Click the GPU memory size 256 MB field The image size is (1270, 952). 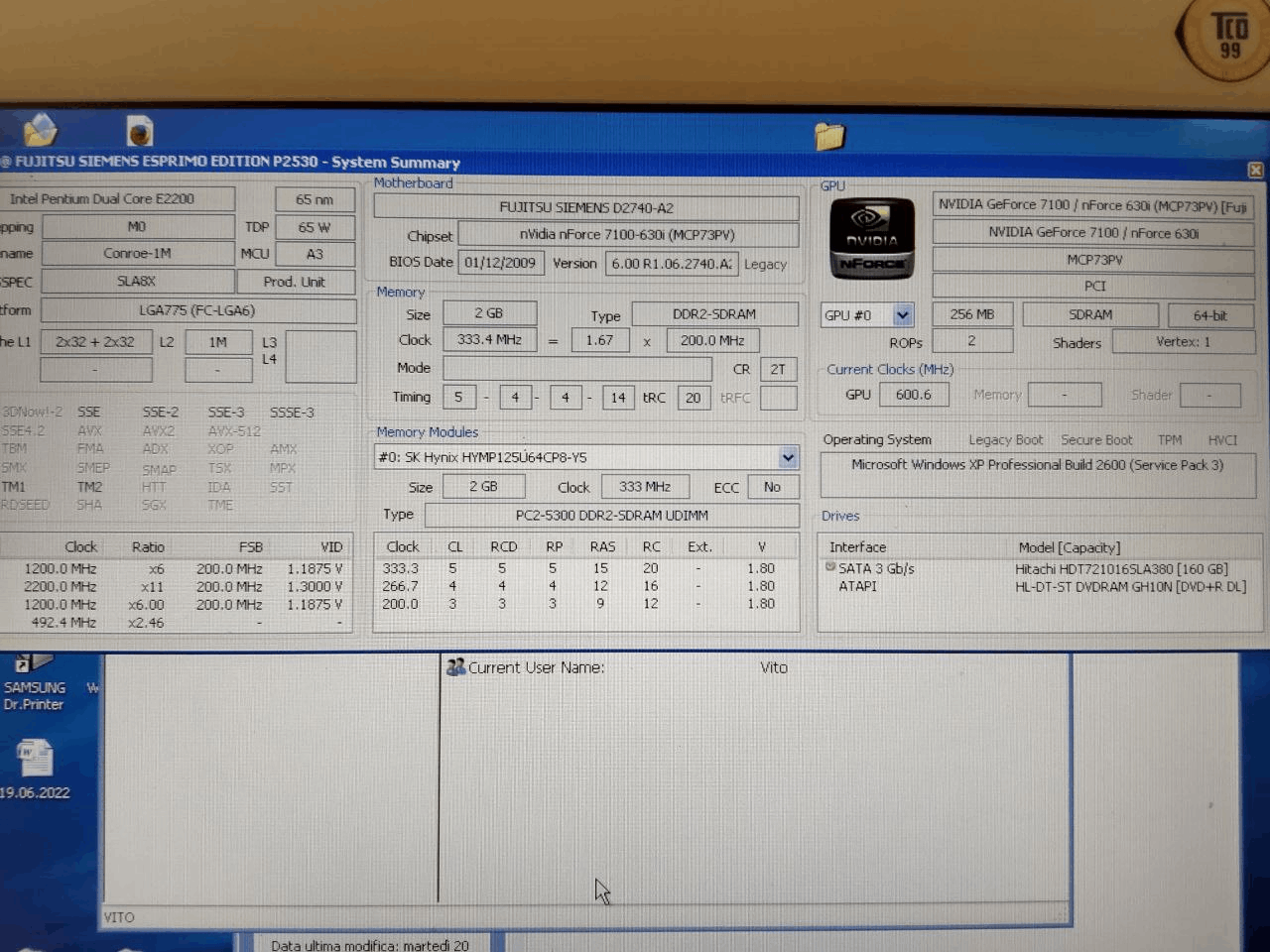tap(972, 314)
